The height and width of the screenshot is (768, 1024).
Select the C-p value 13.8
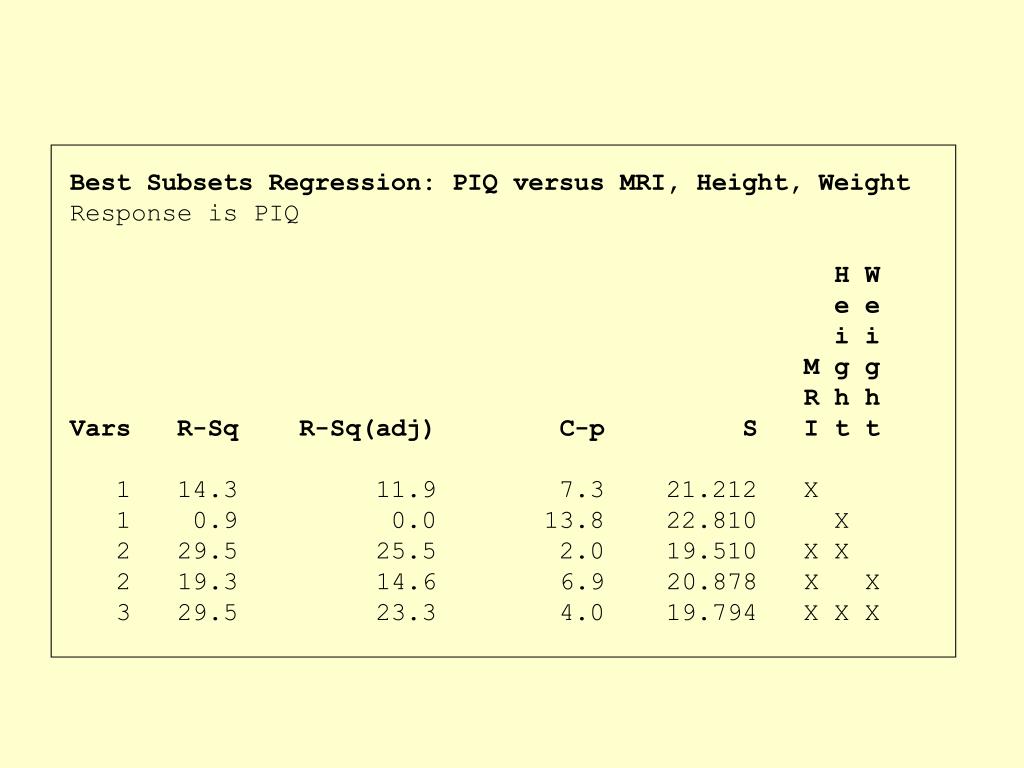pos(574,520)
